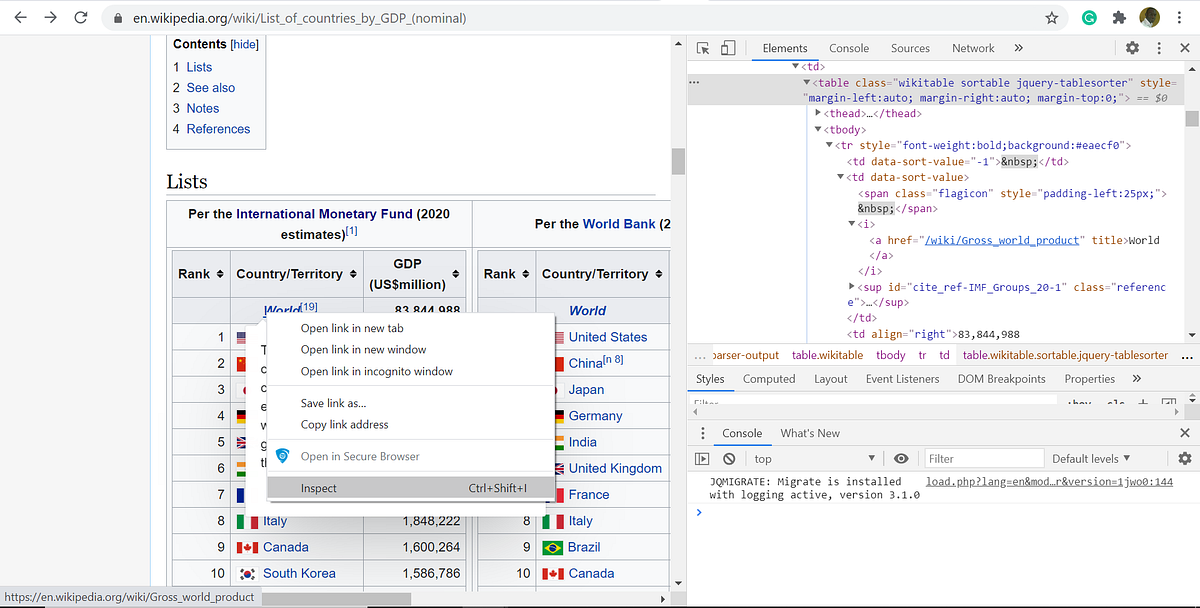This screenshot has width=1200, height=608.
Task: Choose Inspect from the context menu
Action: click(318, 488)
